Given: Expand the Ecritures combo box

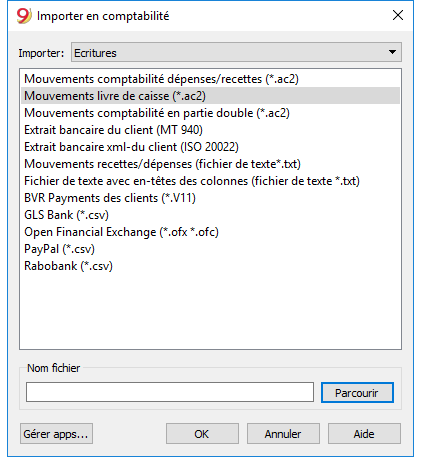Looking at the screenshot, I should (236, 52).
